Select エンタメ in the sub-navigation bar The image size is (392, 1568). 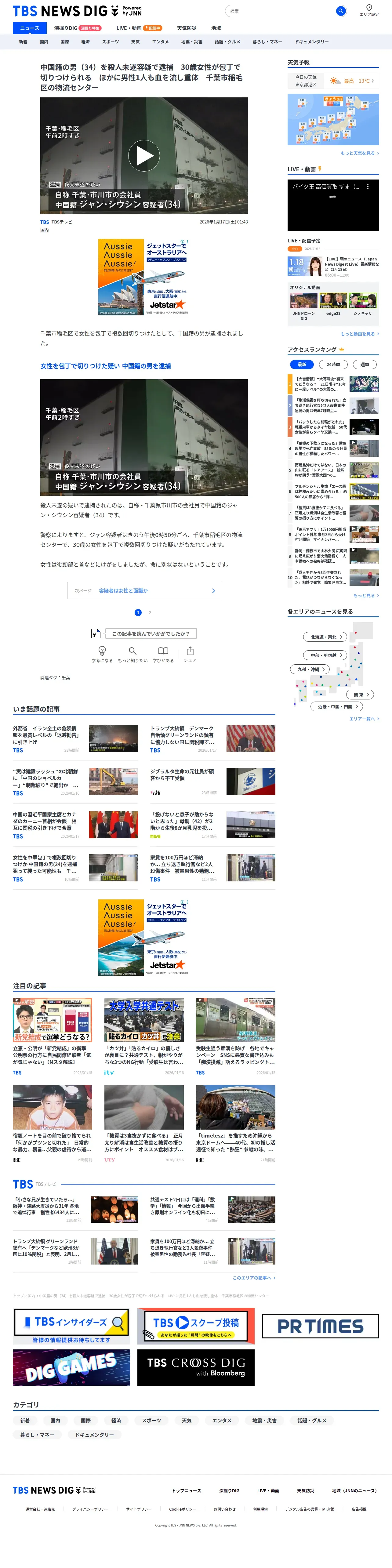pyautogui.click(x=160, y=42)
